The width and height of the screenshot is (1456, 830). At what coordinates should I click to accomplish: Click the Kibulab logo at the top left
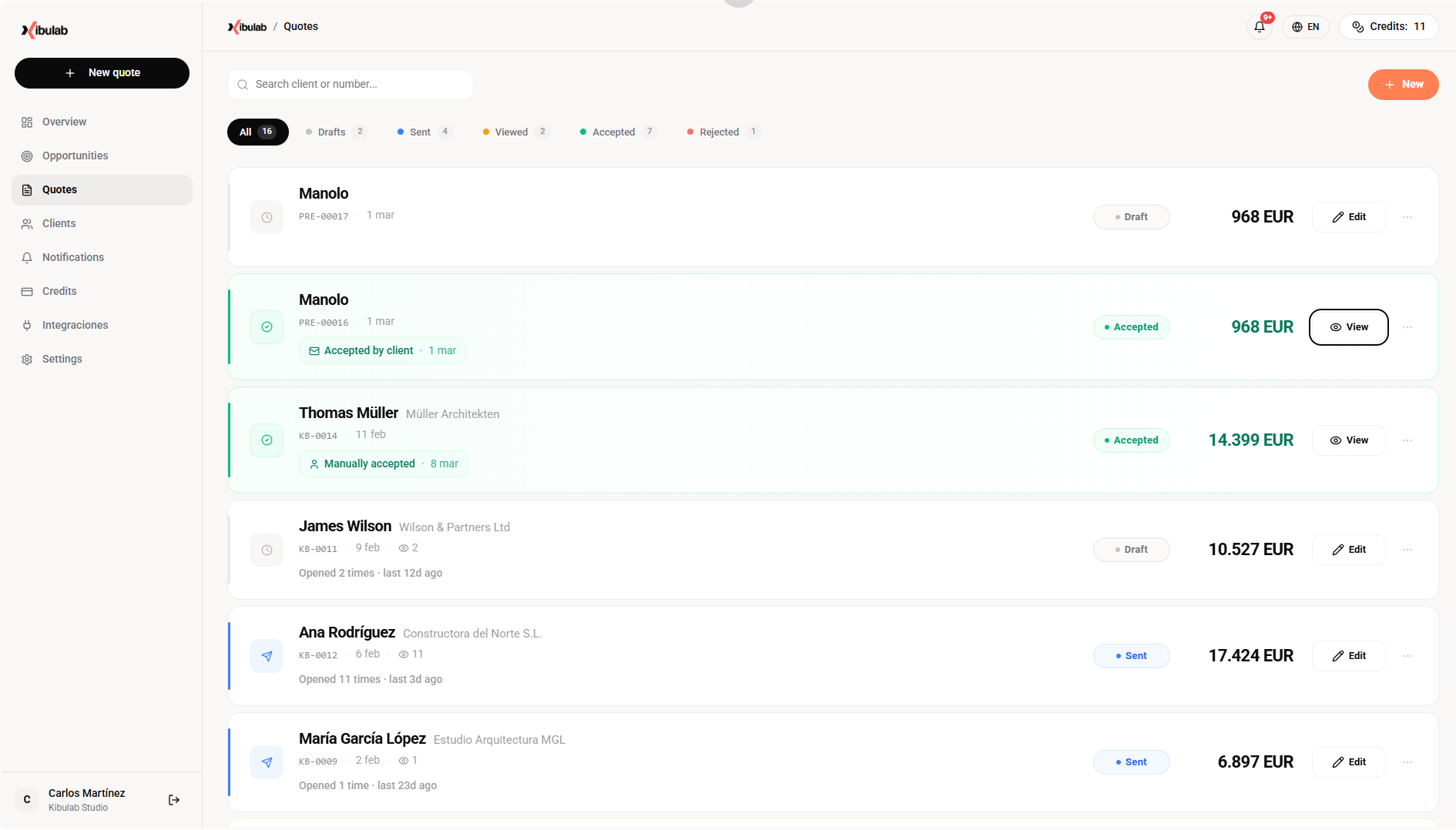point(44,29)
